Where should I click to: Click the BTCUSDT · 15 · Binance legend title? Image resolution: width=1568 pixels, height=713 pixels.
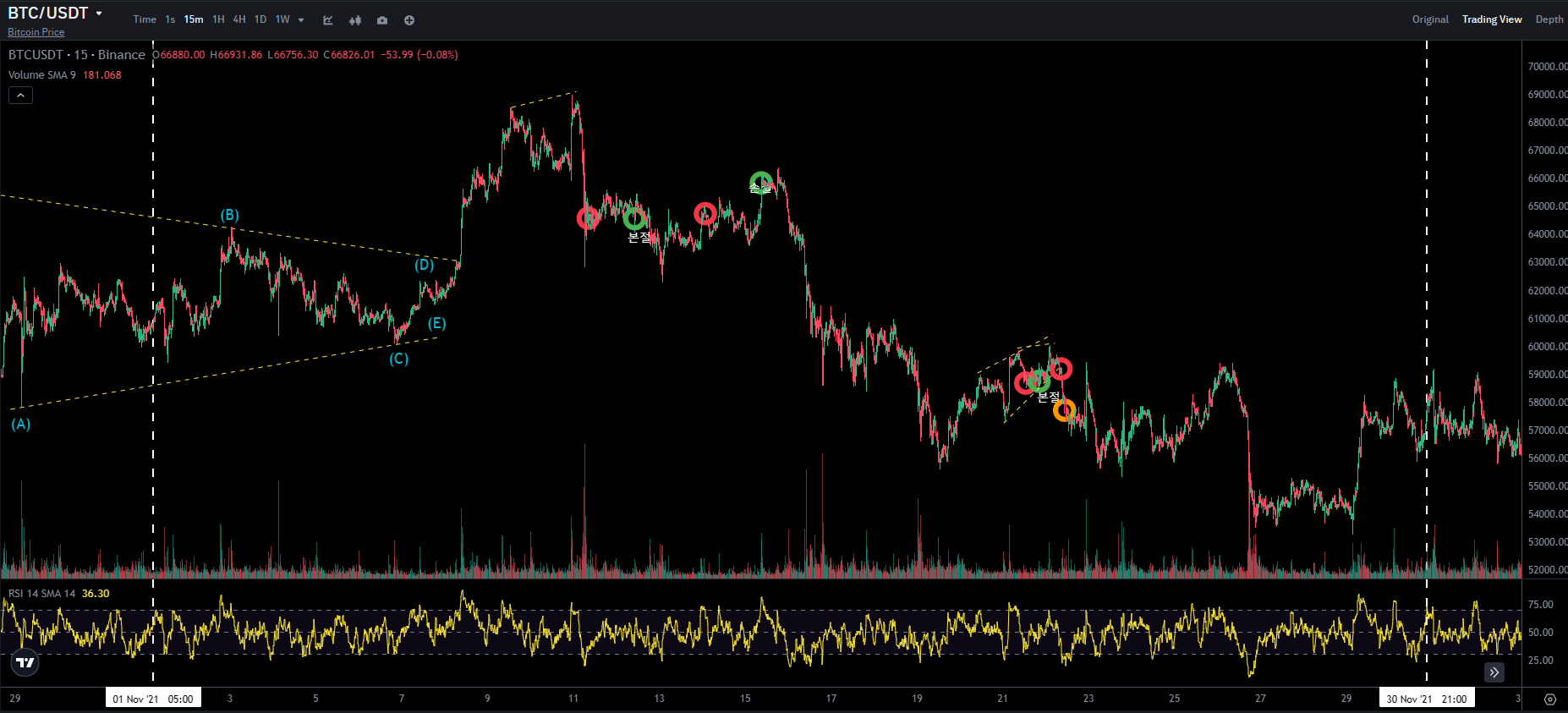coord(77,55)
